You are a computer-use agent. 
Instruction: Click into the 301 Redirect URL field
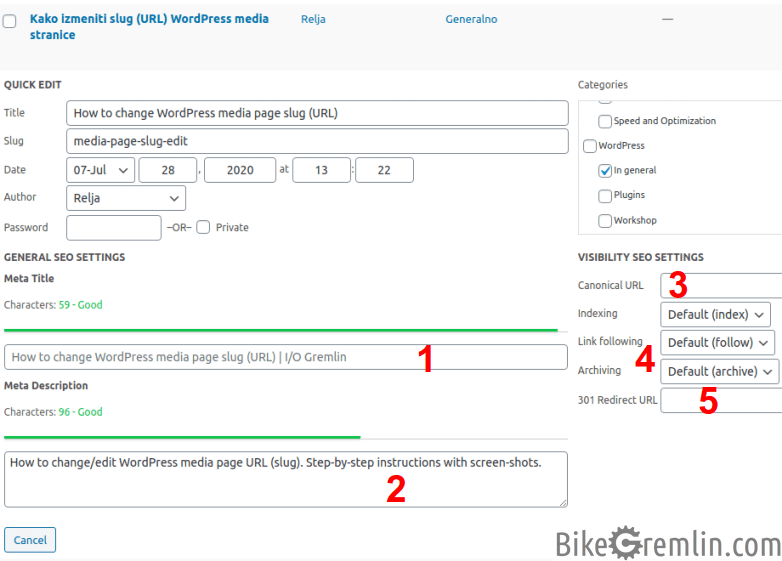(x=721, y=400)
